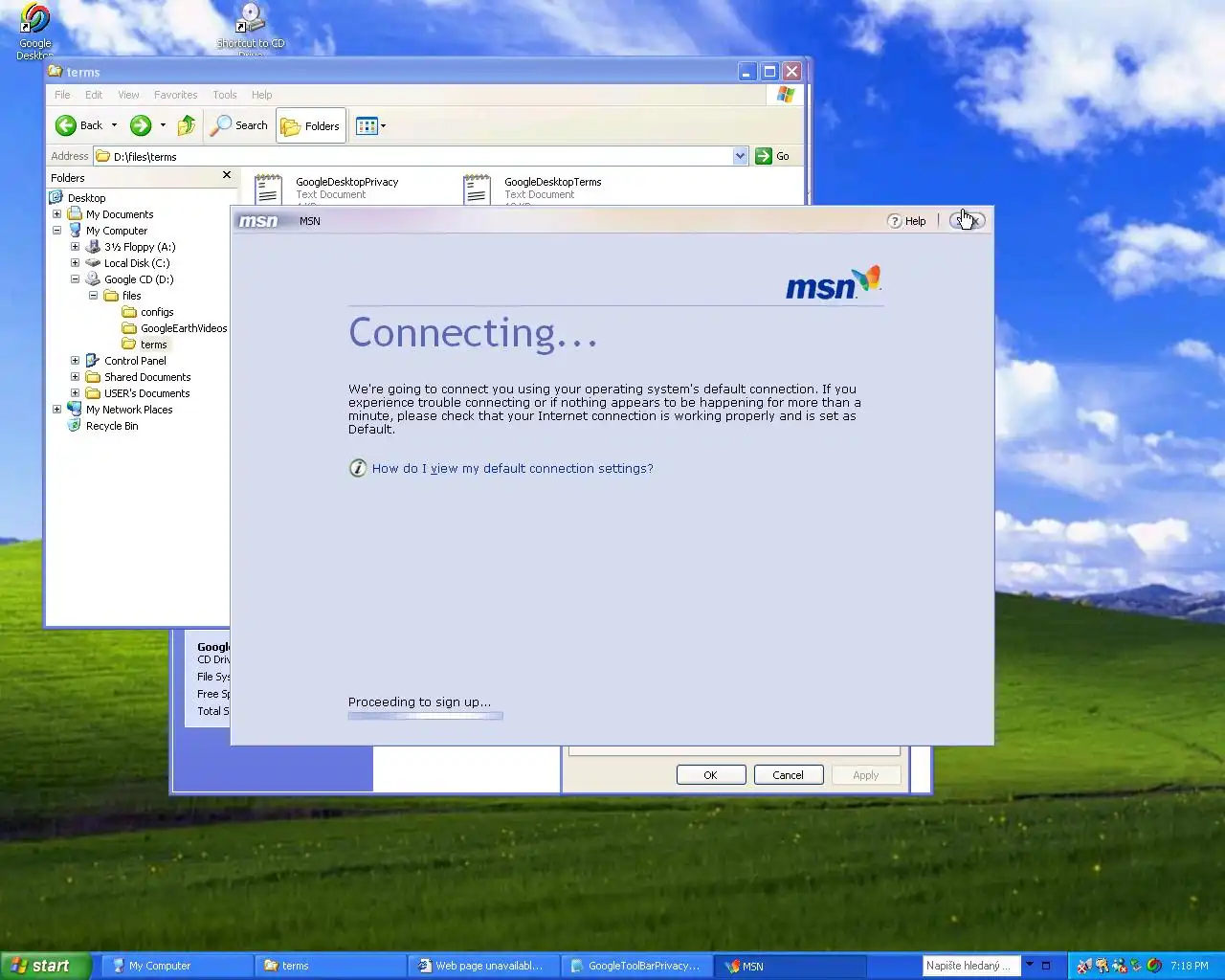Switch to My Computer taskbar button
The height and width of the screenshot is (980, 1225).
click(176, 966)
